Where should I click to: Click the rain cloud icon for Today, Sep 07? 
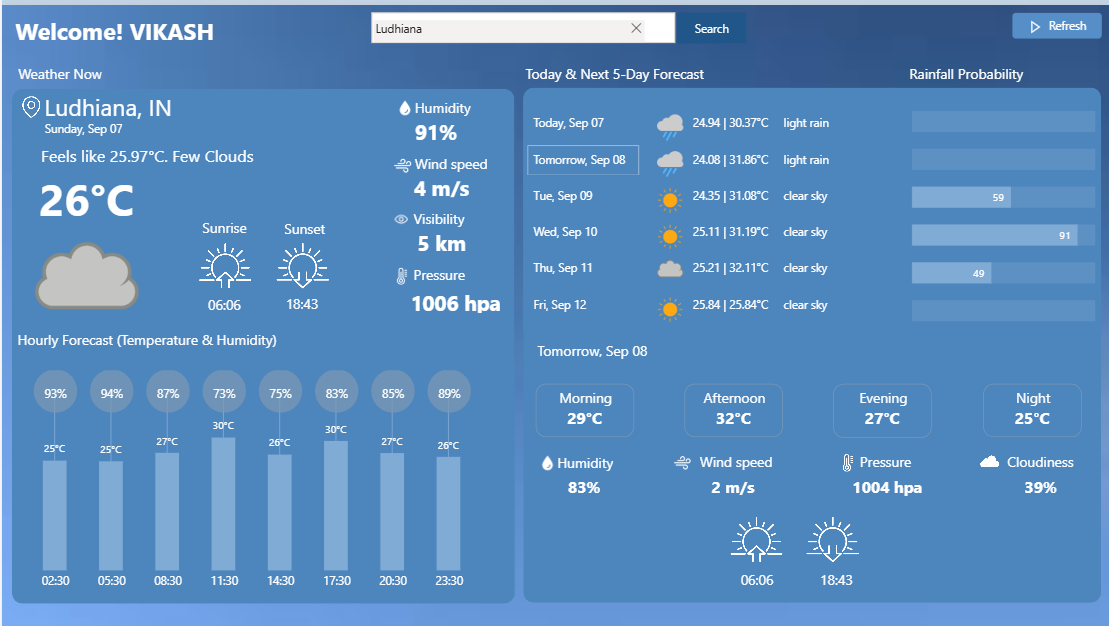pyautogui.click(x=670, y=125)
